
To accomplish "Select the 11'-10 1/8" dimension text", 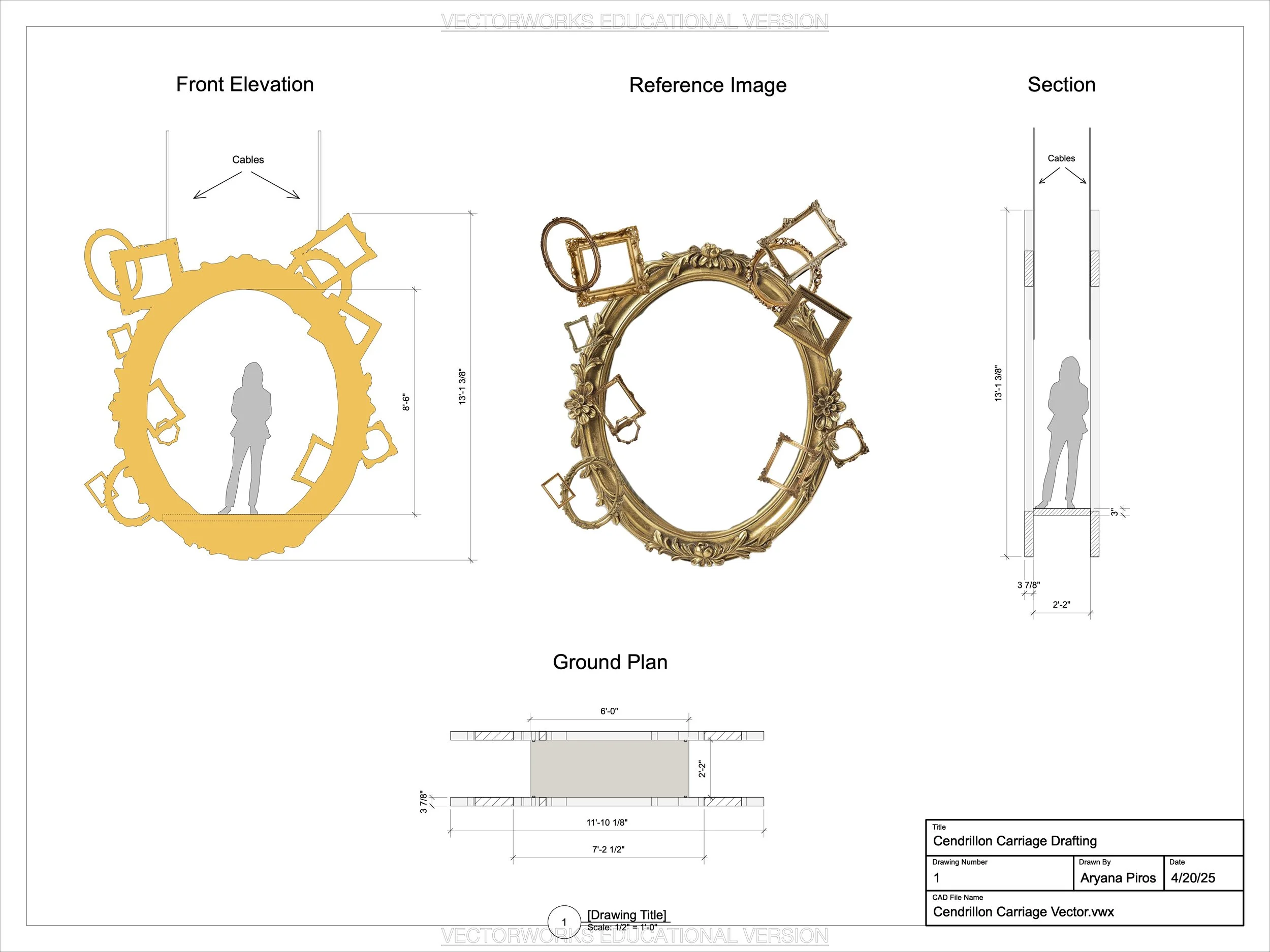I will pos(607,823).
